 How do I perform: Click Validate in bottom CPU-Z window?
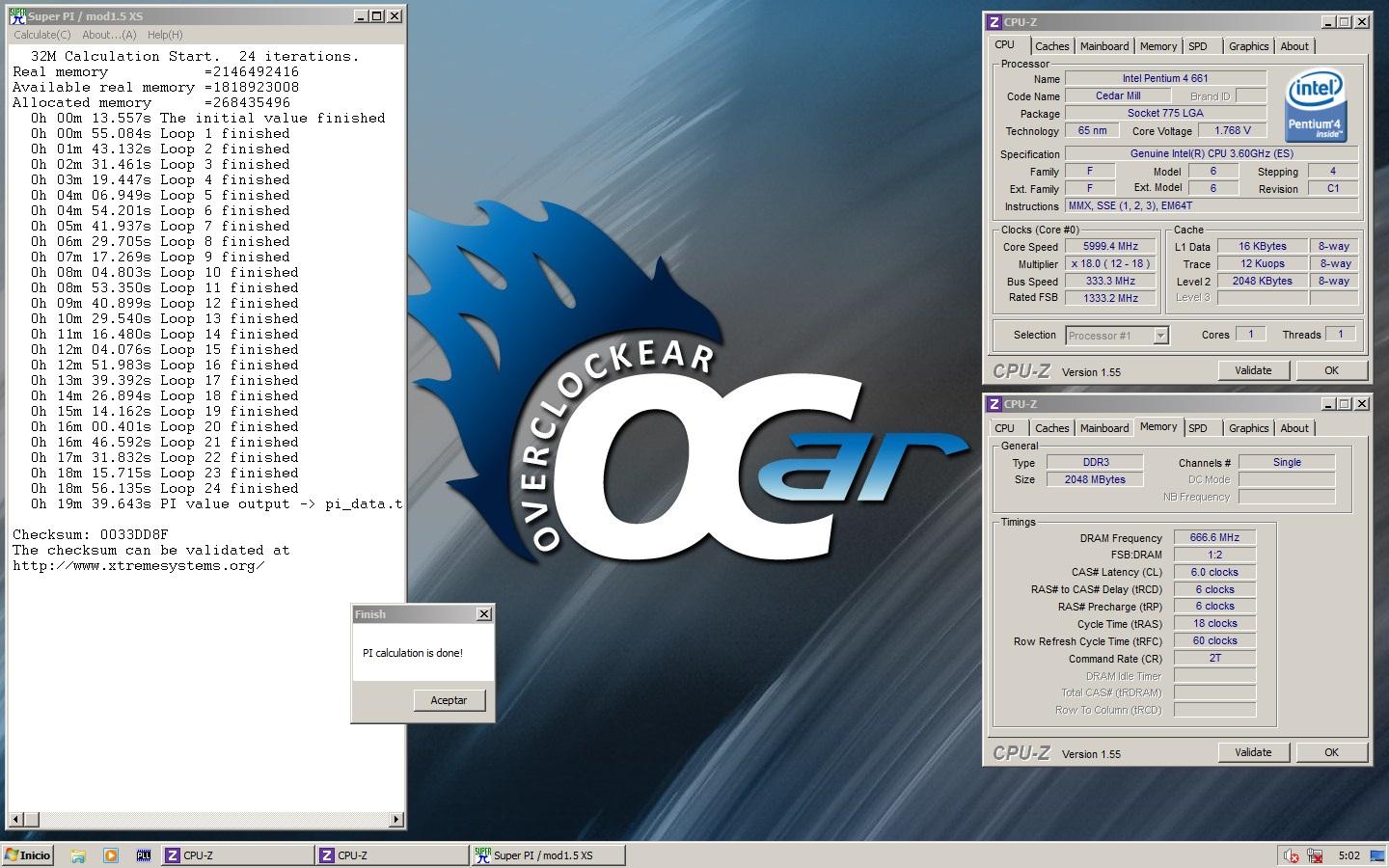(x=1253, y=752)
